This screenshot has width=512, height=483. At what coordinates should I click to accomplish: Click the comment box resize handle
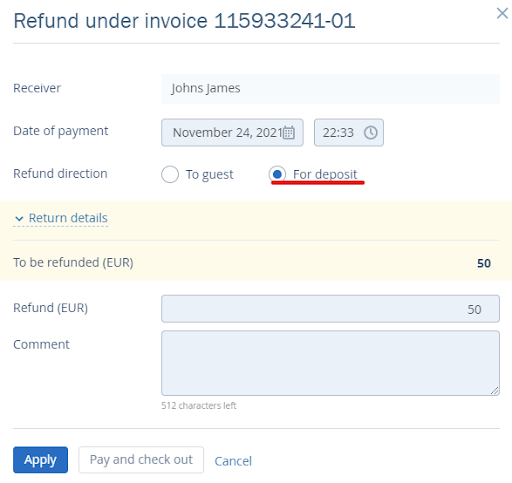[x=495, y=391]
